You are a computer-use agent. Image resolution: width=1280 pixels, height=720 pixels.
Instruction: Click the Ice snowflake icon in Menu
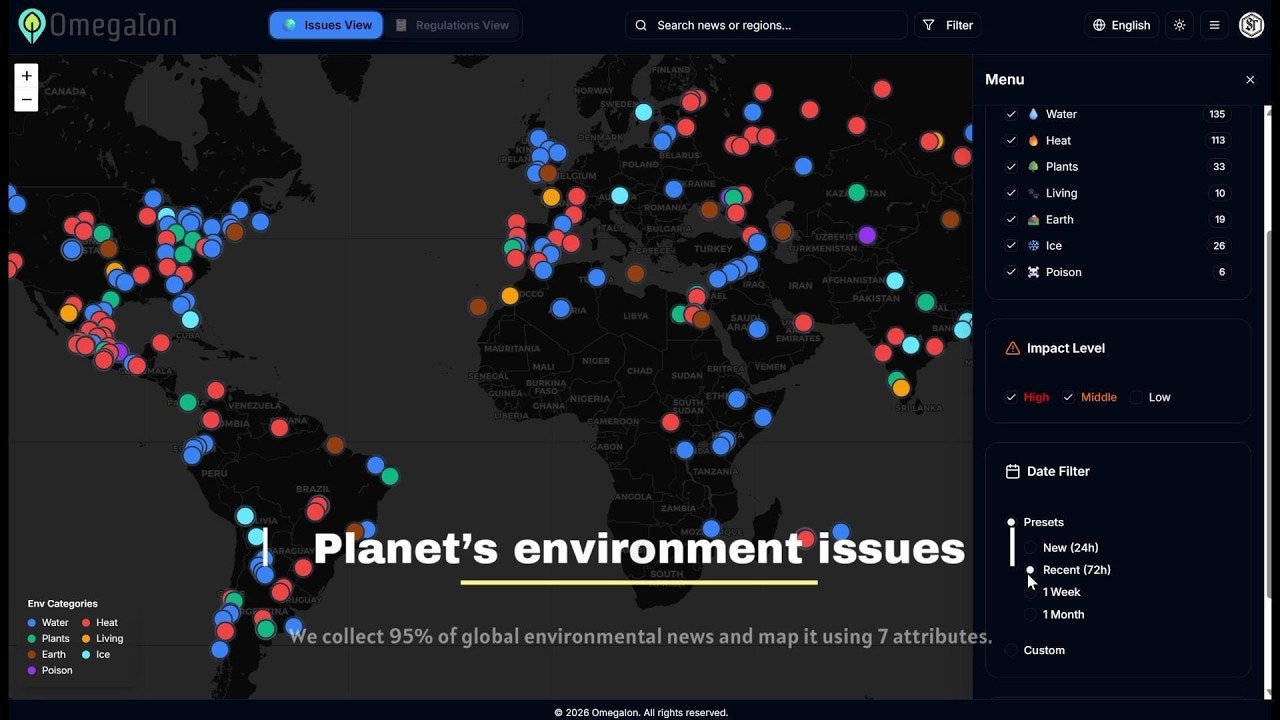(1034, 246)
